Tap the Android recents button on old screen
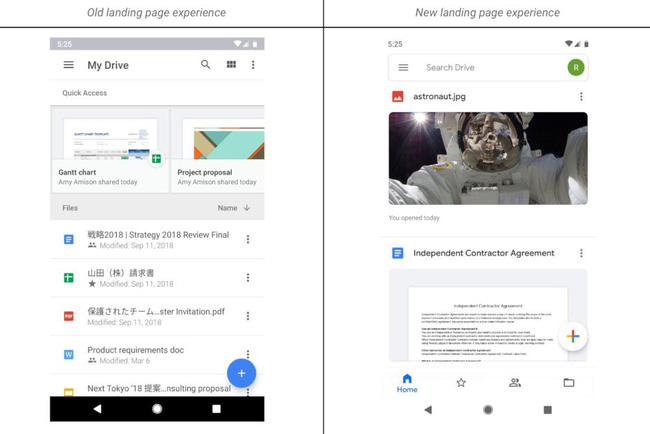650x434 pixels. [216, 409]
